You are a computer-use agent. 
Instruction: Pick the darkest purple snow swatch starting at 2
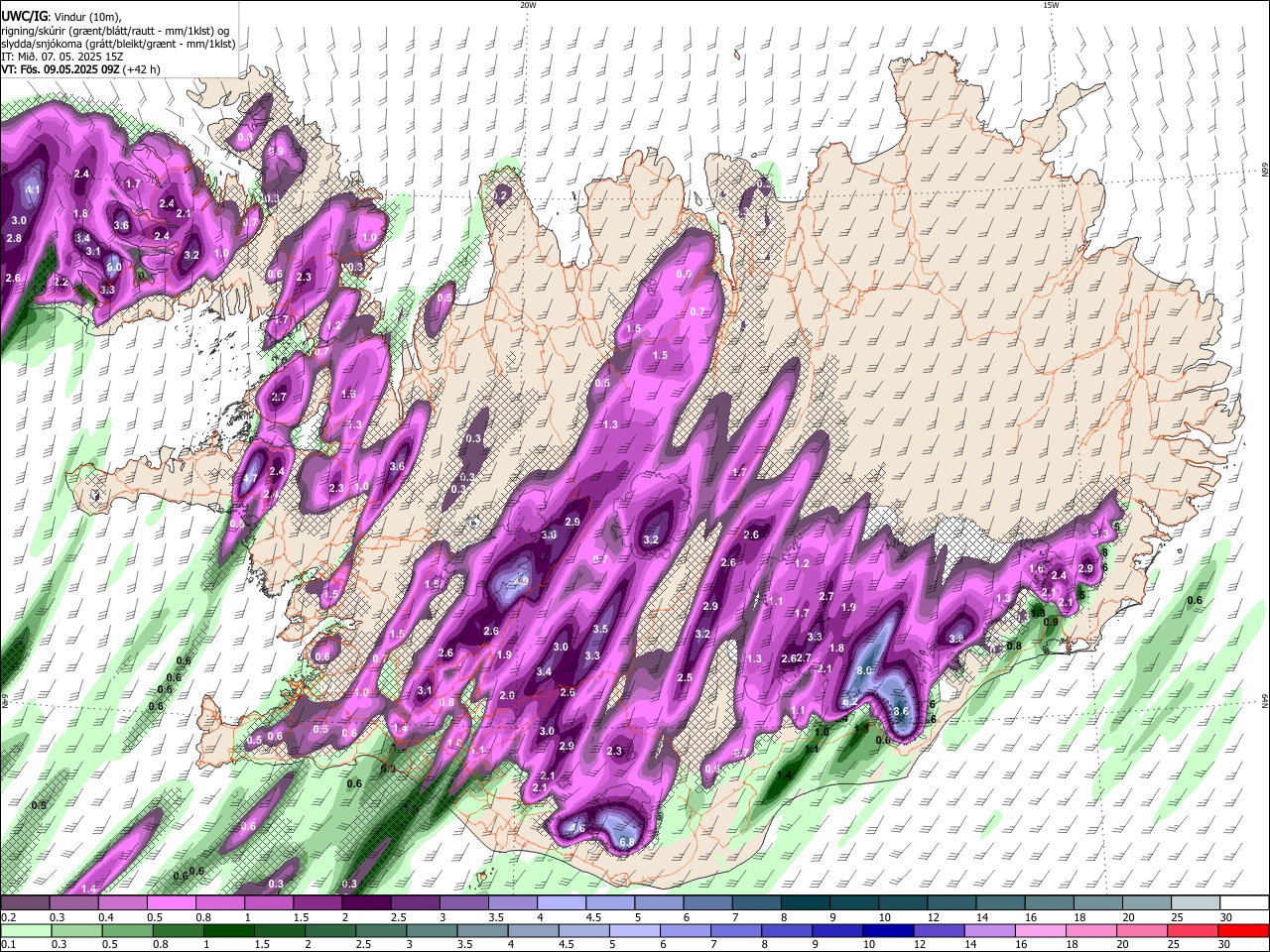366,903
